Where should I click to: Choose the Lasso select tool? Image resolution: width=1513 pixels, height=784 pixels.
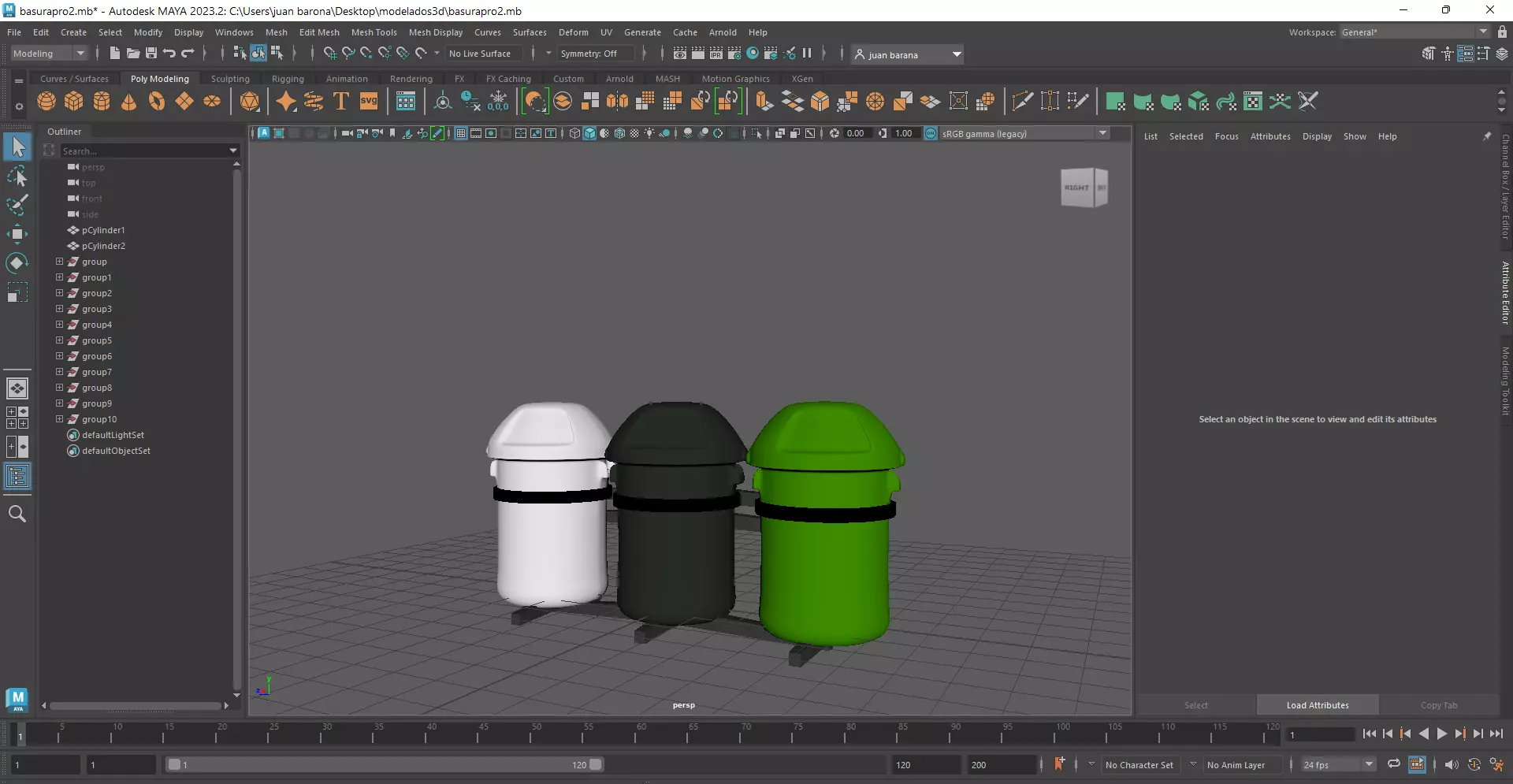[17, 176]
